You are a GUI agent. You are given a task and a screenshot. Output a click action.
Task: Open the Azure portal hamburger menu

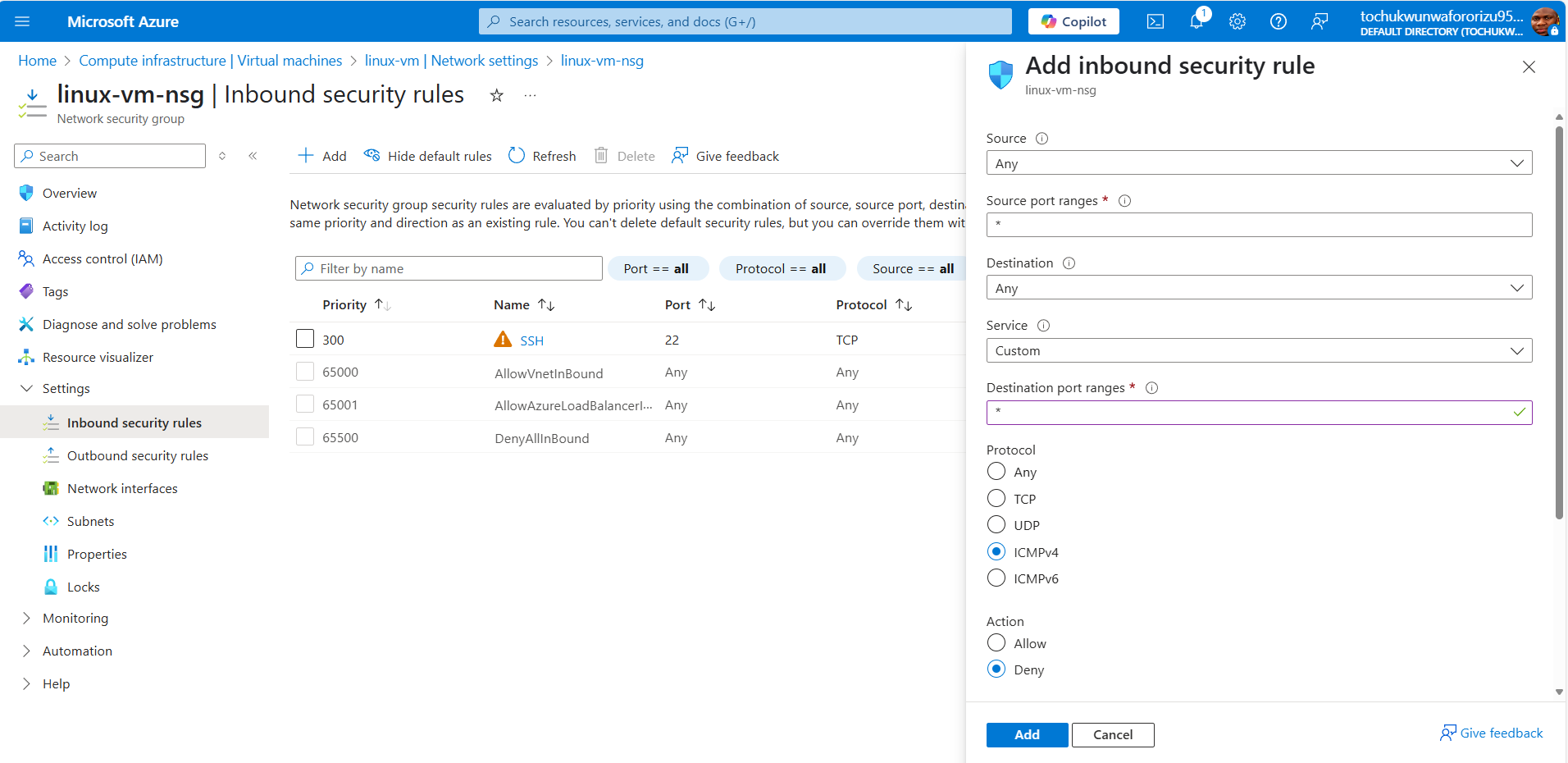[22, 21]
